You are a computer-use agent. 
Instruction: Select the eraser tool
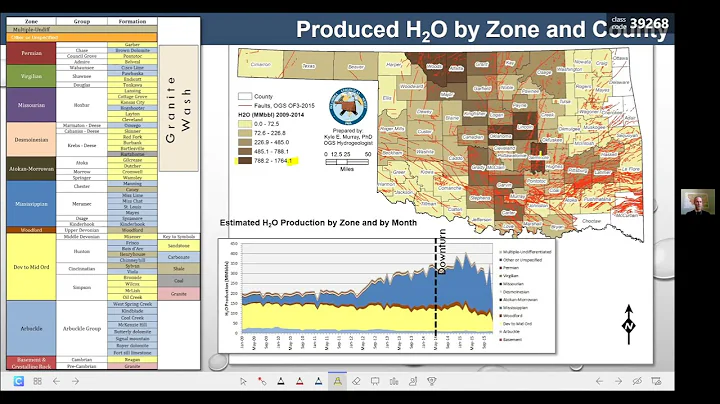click(356, 381)
